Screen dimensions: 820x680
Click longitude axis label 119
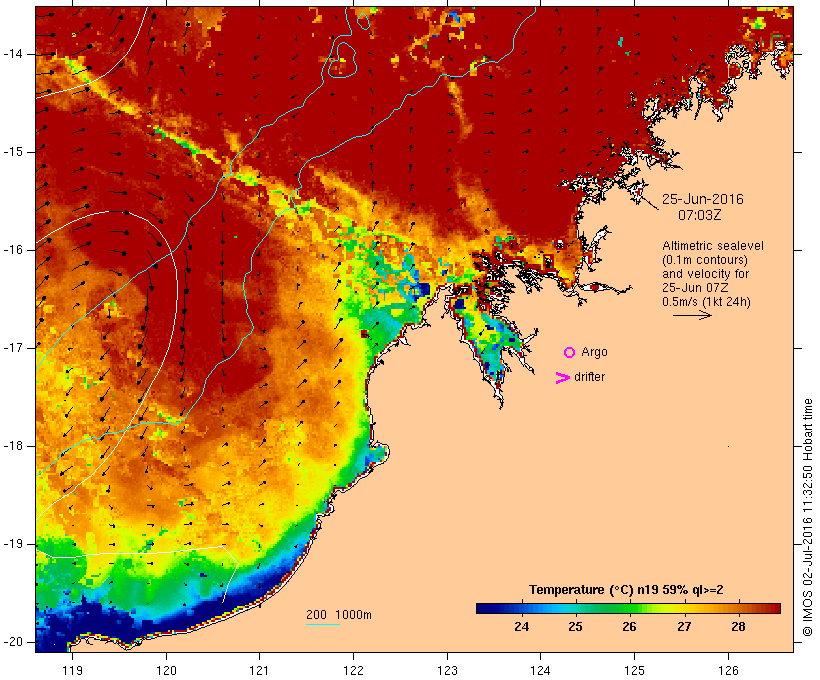[72, 670]
